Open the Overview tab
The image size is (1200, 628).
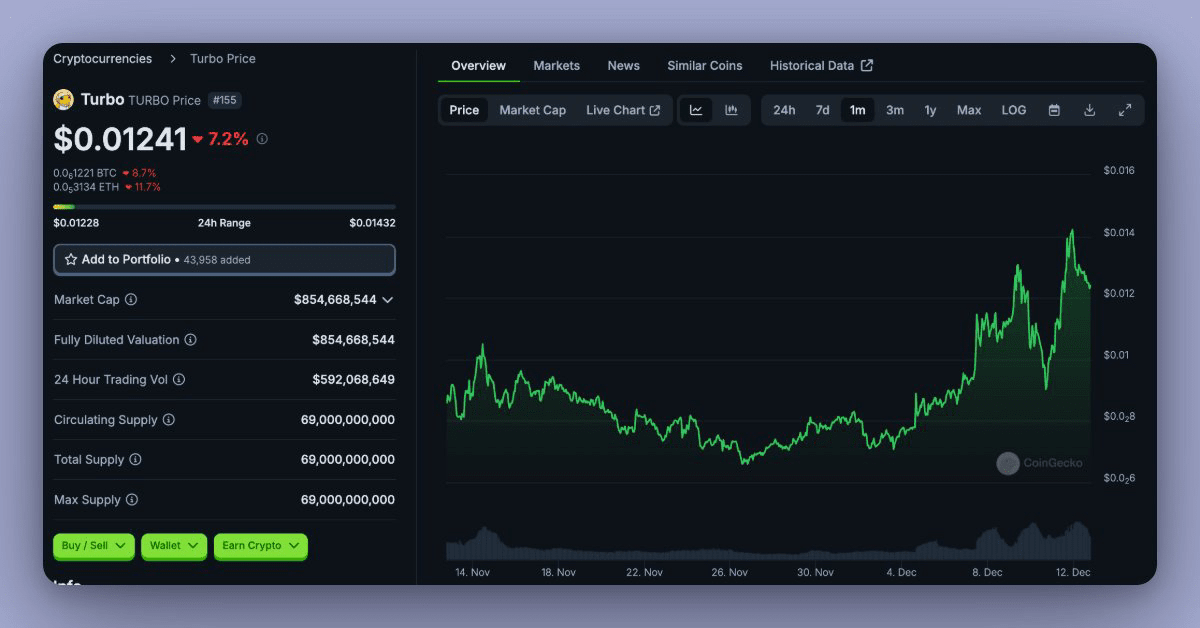point(478,65)
